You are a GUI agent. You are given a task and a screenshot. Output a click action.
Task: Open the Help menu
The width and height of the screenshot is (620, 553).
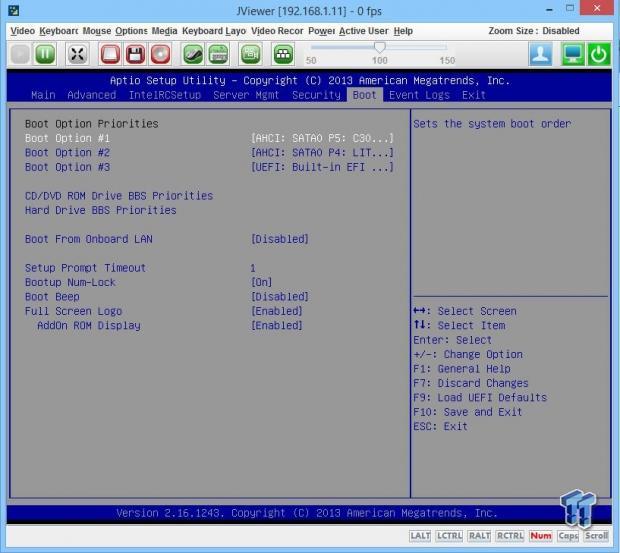pos(403,31)
